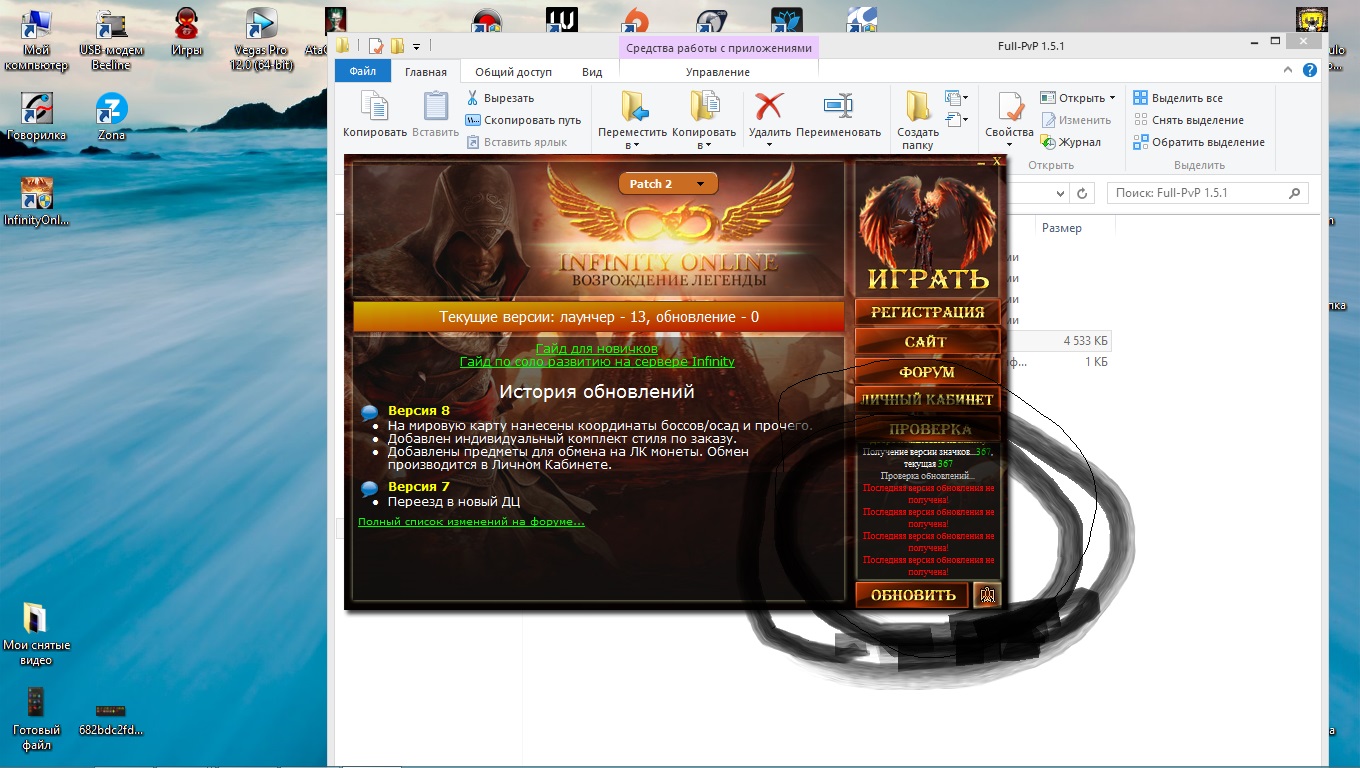This screenshot has width=1360, height=768.
Task: Switch to the Главная ribbon tab
Action: tap(426, 72)
